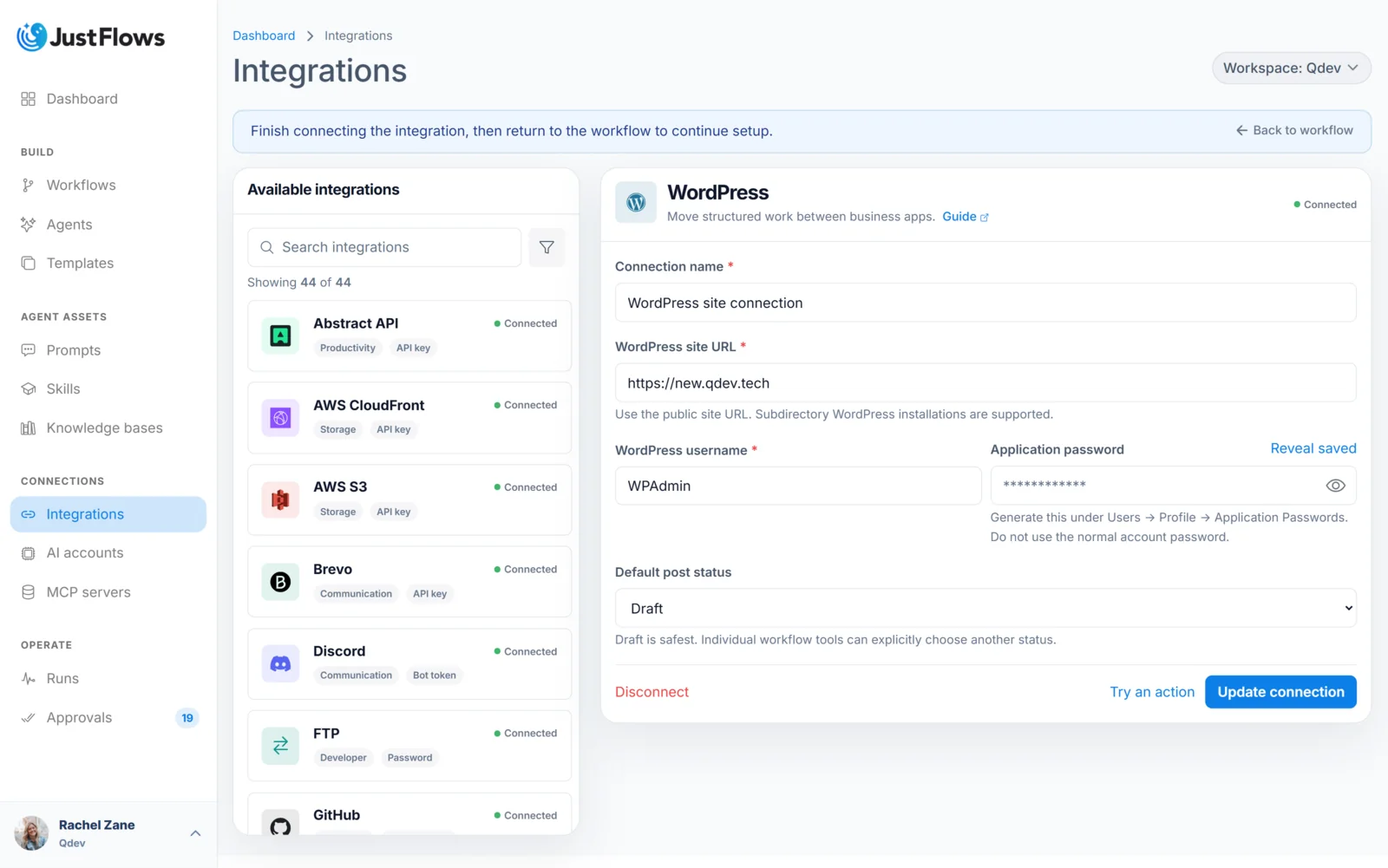
Task: Select the AWS CloudFront integration name
Action: (x=369, y=405)
